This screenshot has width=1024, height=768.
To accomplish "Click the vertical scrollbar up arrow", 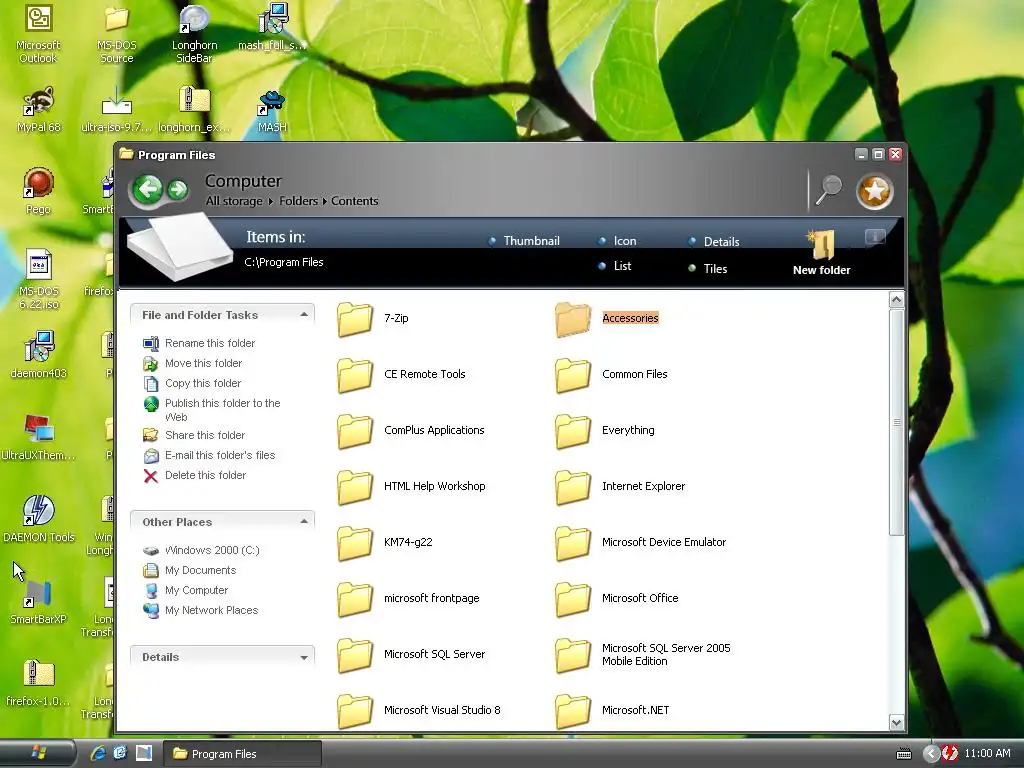I will click(x=897, y=300).
